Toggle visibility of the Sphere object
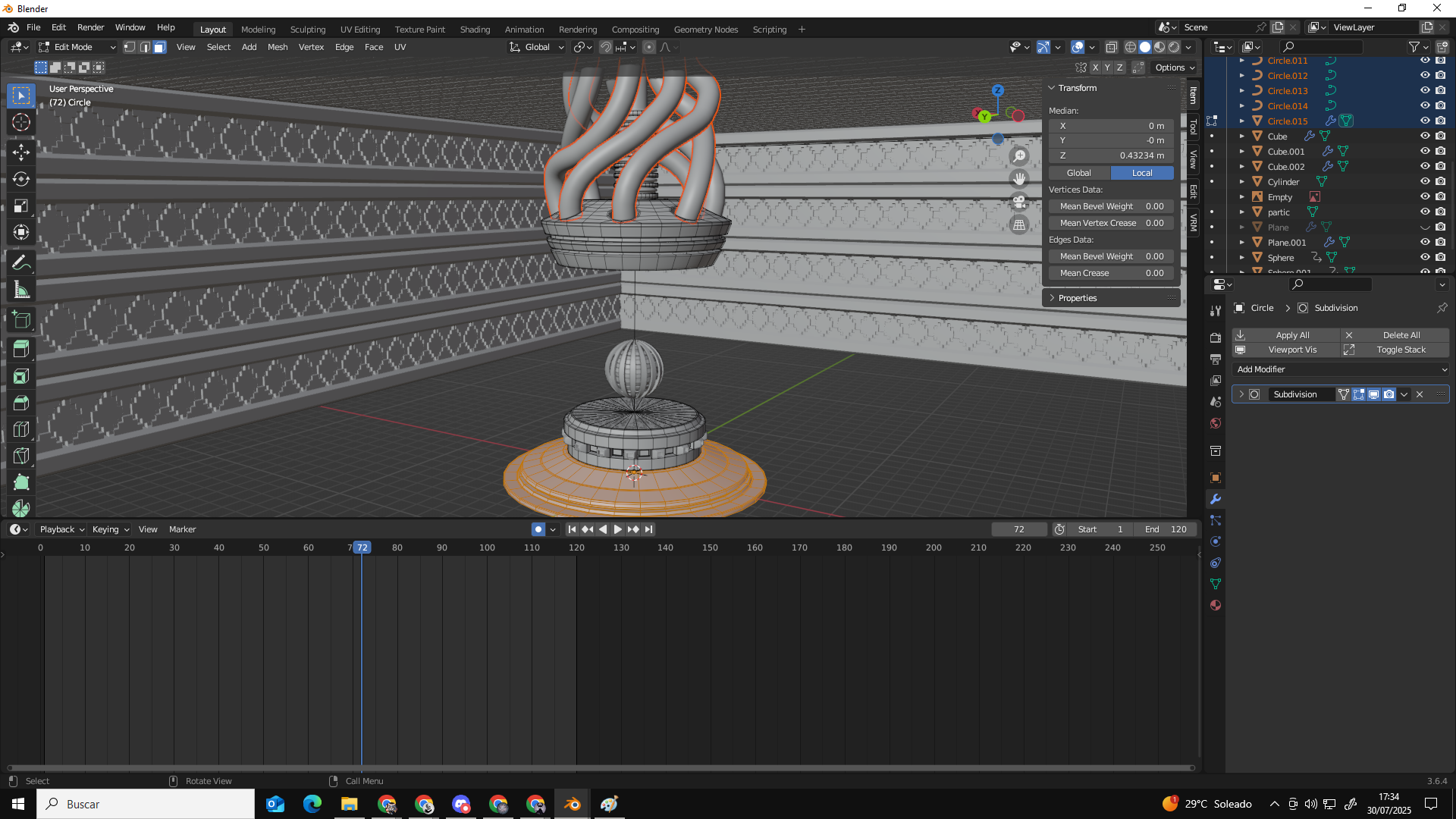 click(1425, 258)
